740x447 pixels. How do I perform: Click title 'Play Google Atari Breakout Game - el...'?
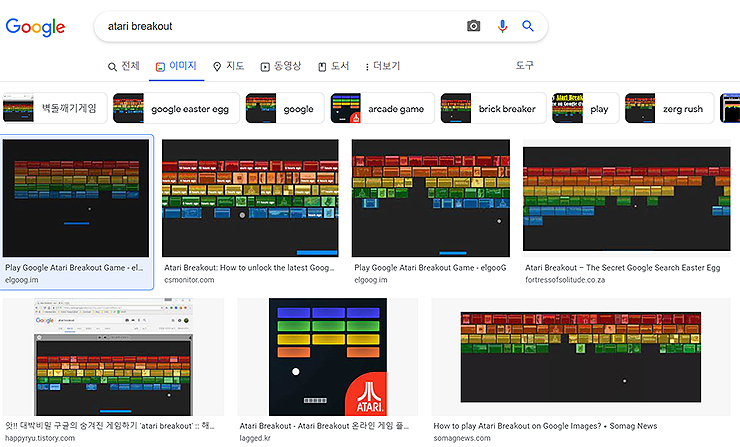(x=74, y=268)
